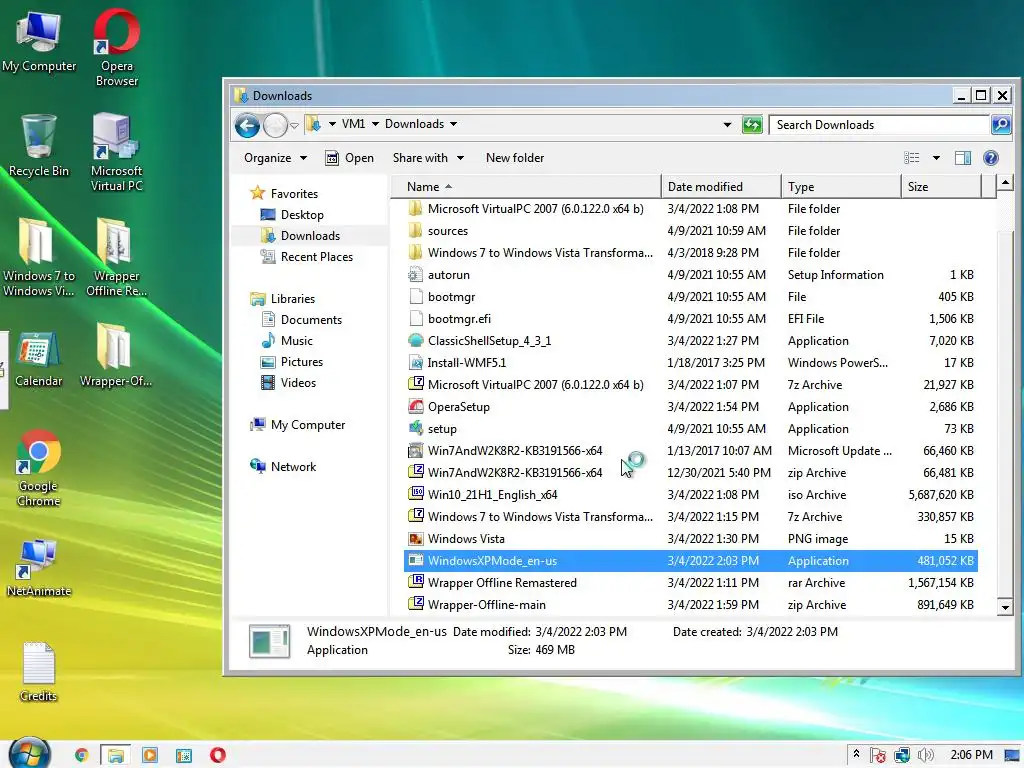The height and width of the screenshot is (768, 1024).
Task: Show hidden tray icons arrow
Action: click(x=856, y=754)
